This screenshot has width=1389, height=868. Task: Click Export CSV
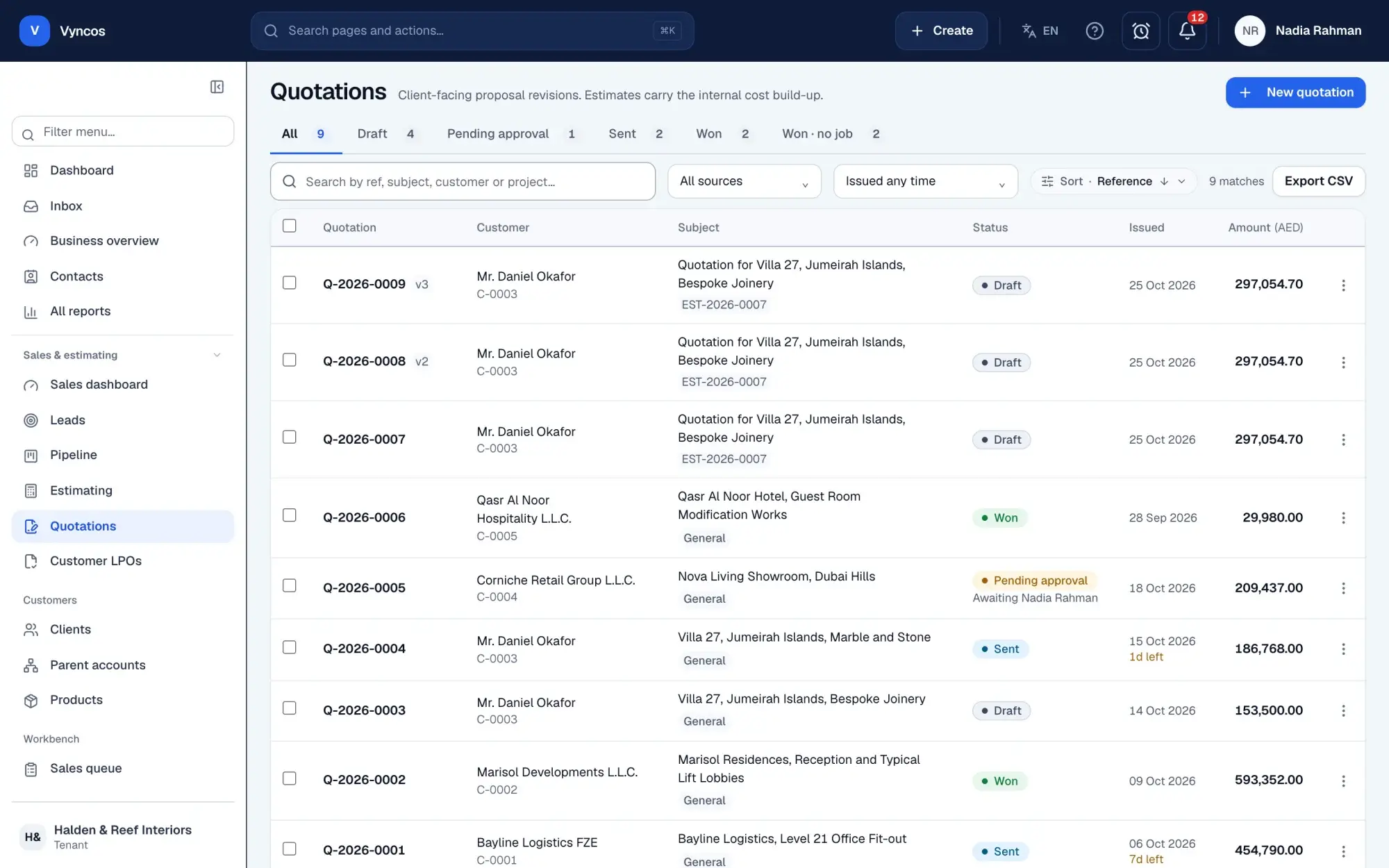(x=1318, y=181)
